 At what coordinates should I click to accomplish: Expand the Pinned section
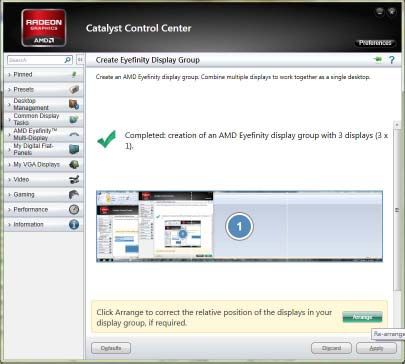pyautogui.click(x=43, y=74)
